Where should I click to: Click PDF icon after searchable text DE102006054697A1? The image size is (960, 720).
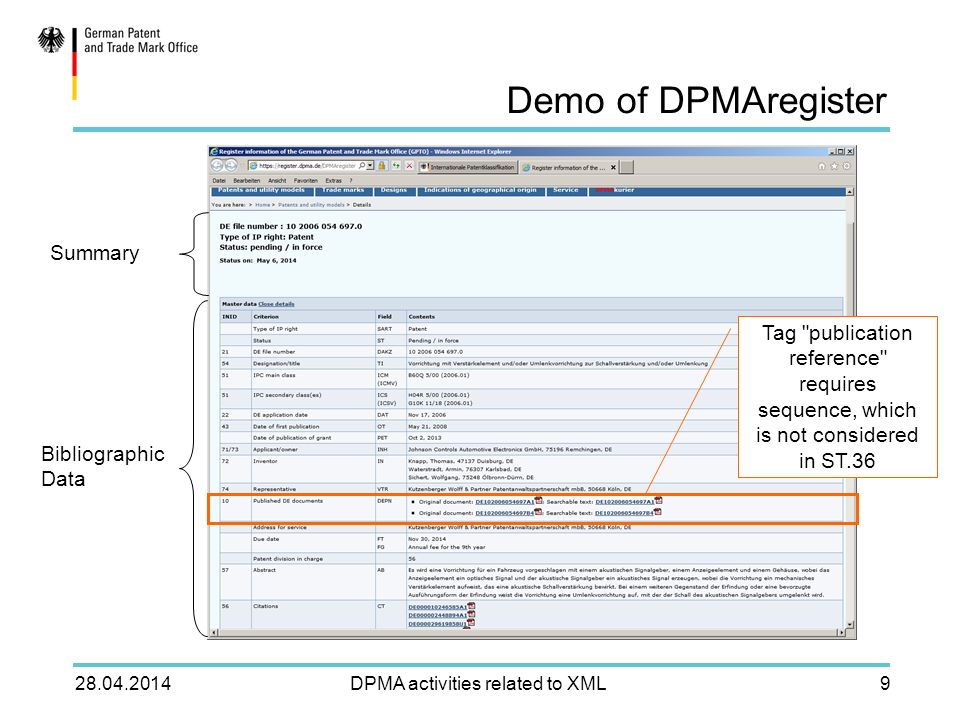[x=658, y=501]
